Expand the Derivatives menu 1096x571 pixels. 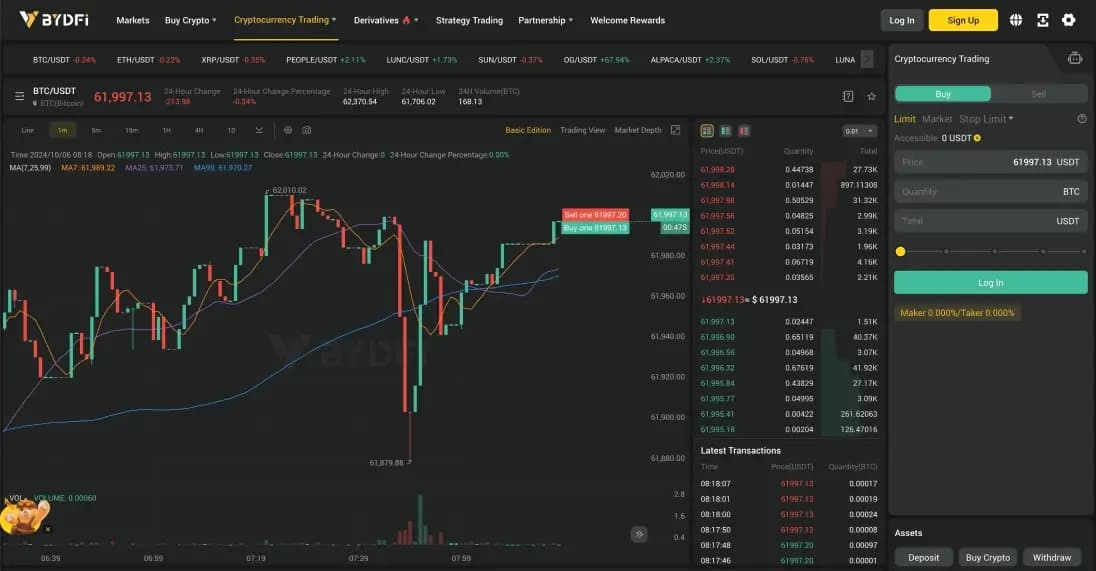pyautogui.click(x=386, y=20)
